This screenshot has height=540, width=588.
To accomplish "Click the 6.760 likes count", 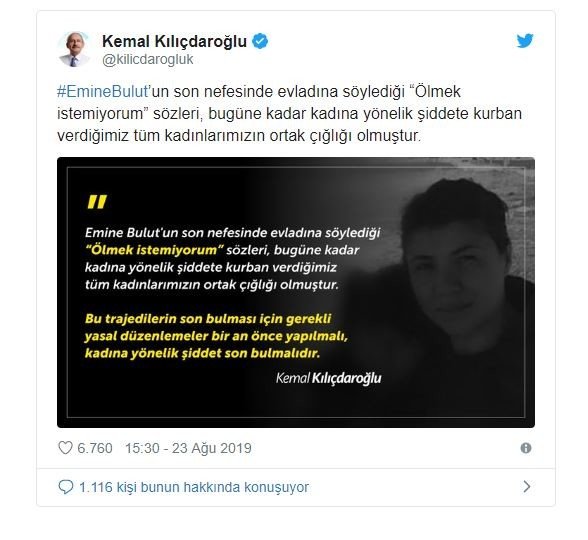I will click(94, 448).
